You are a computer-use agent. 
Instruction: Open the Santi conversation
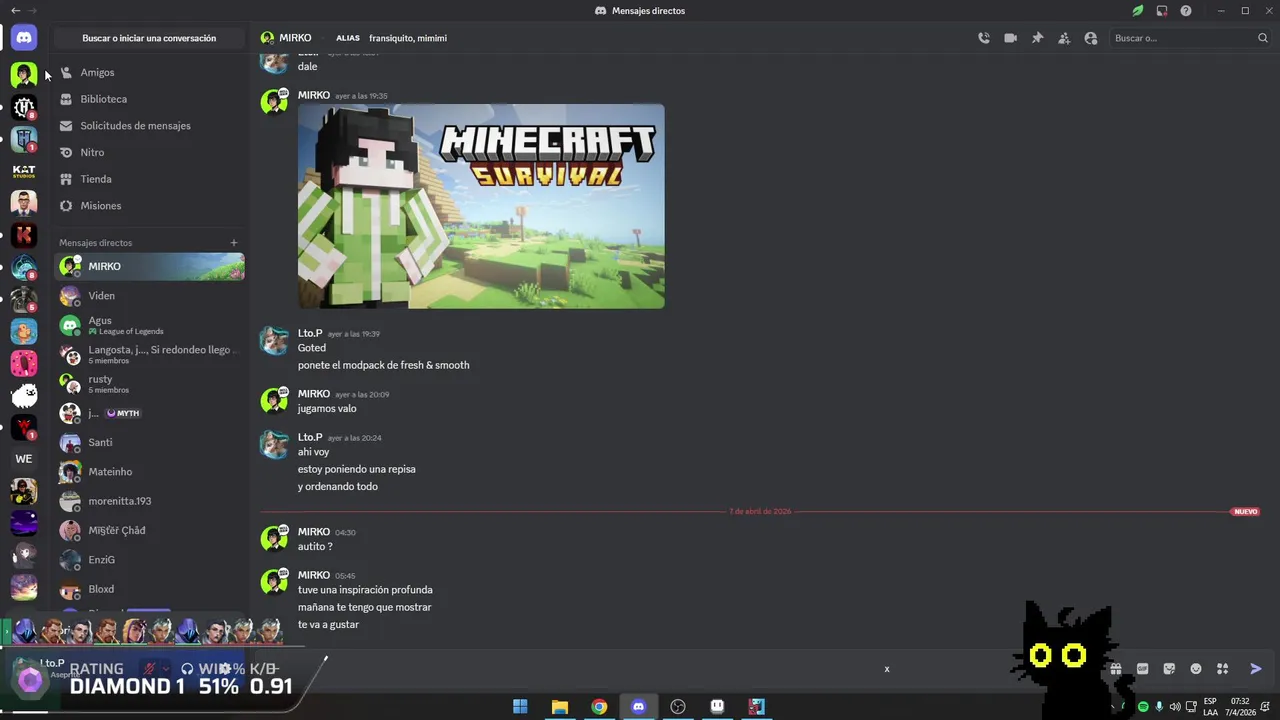(x=149, y=442)
